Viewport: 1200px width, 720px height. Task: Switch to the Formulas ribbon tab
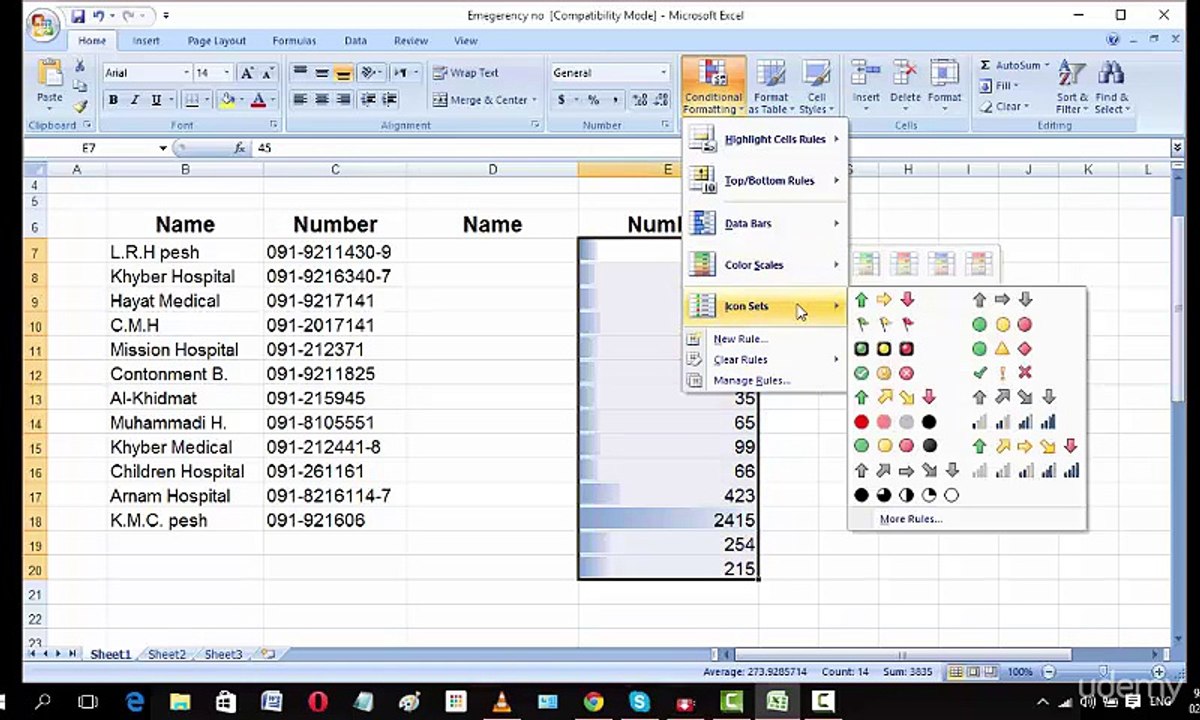pos(294,41)
